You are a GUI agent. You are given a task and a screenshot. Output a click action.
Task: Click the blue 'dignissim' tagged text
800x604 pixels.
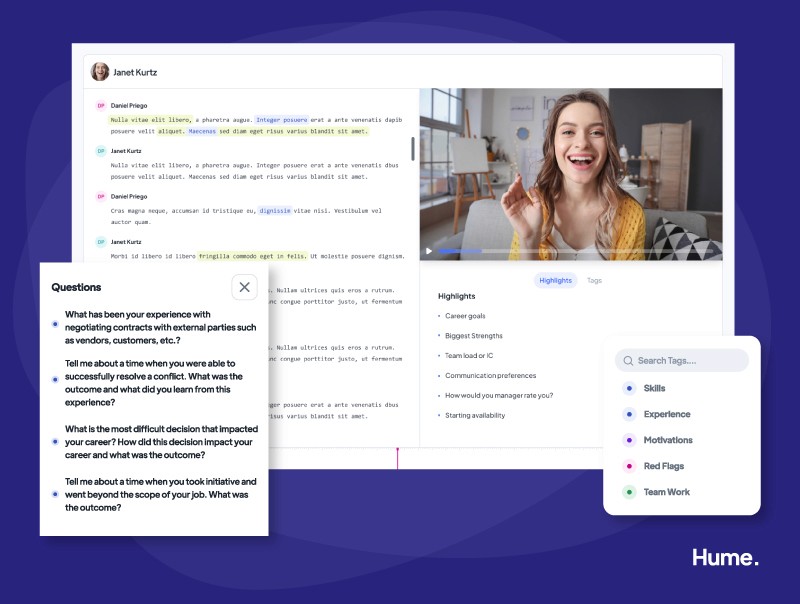tap(274, 211)
